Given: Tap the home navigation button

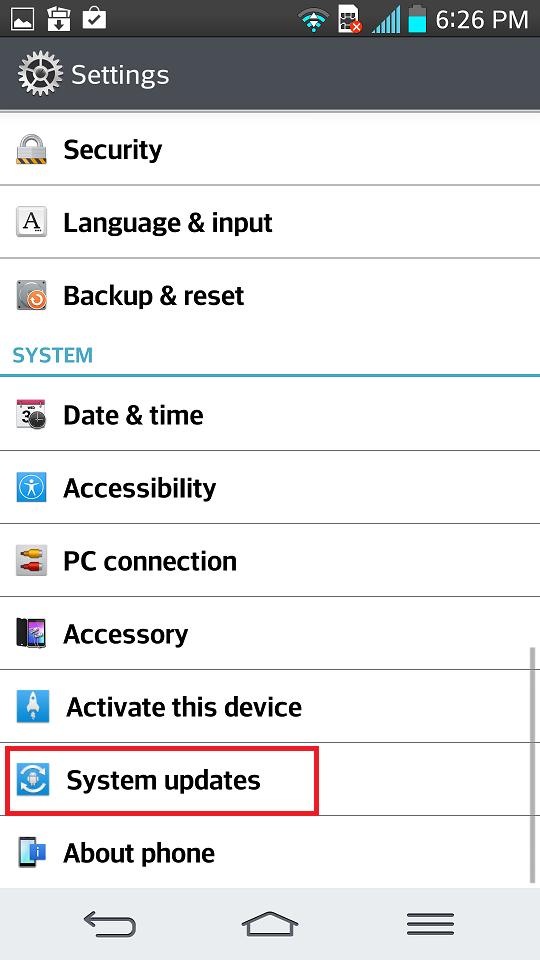Looking at the screenshot, I should point(270,924).
